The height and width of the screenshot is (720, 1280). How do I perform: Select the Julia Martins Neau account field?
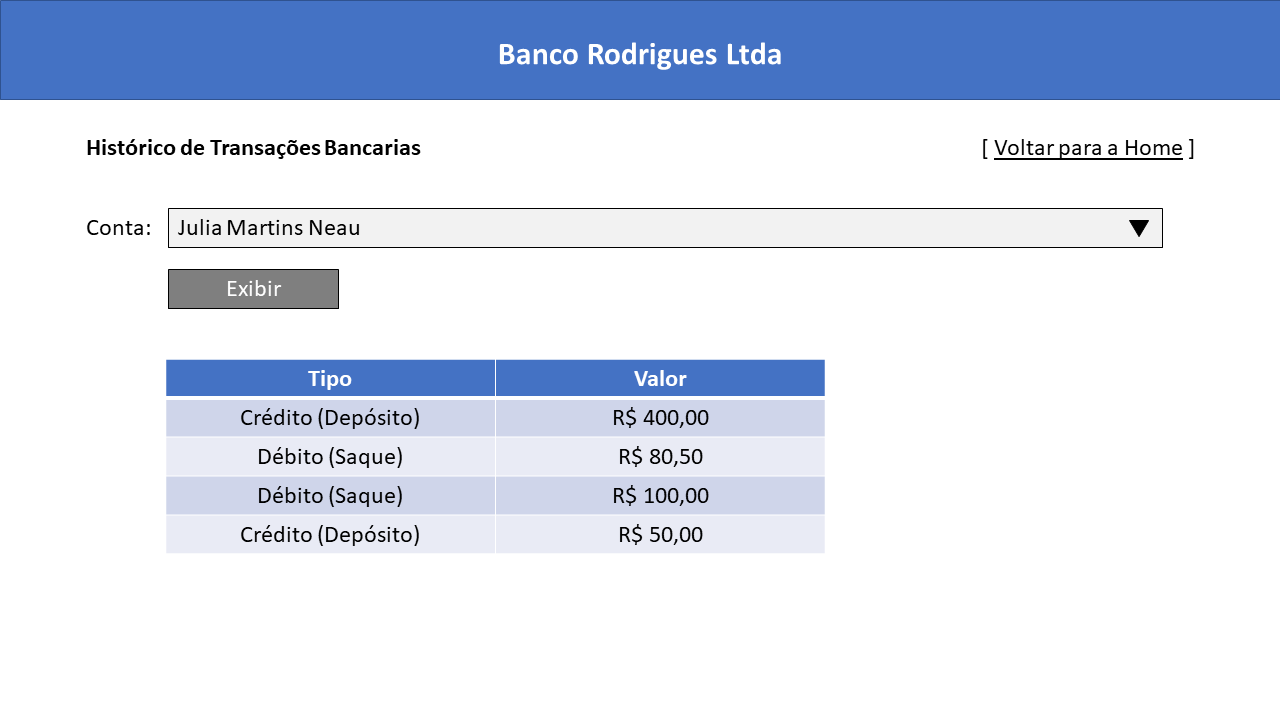click(665, 228)
